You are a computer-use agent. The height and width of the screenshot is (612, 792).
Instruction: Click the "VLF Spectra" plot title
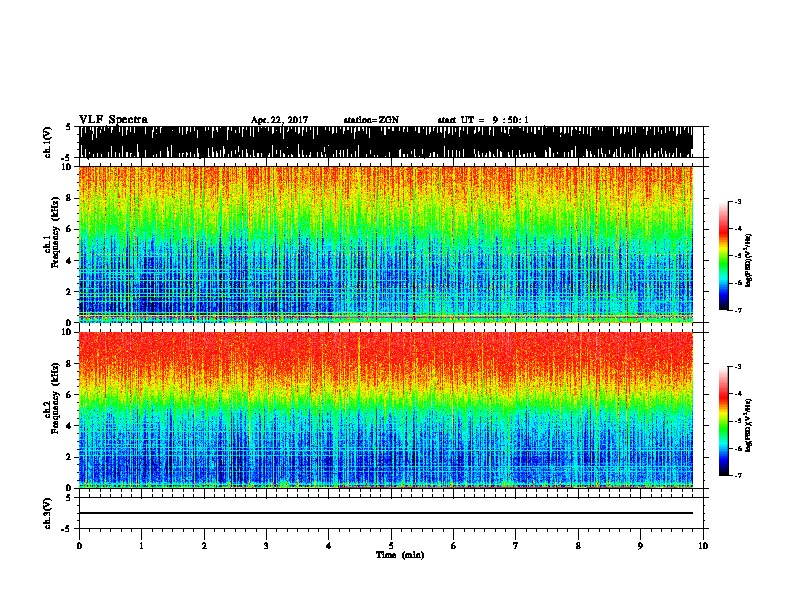pyautogui.click(x=113, y=120)
